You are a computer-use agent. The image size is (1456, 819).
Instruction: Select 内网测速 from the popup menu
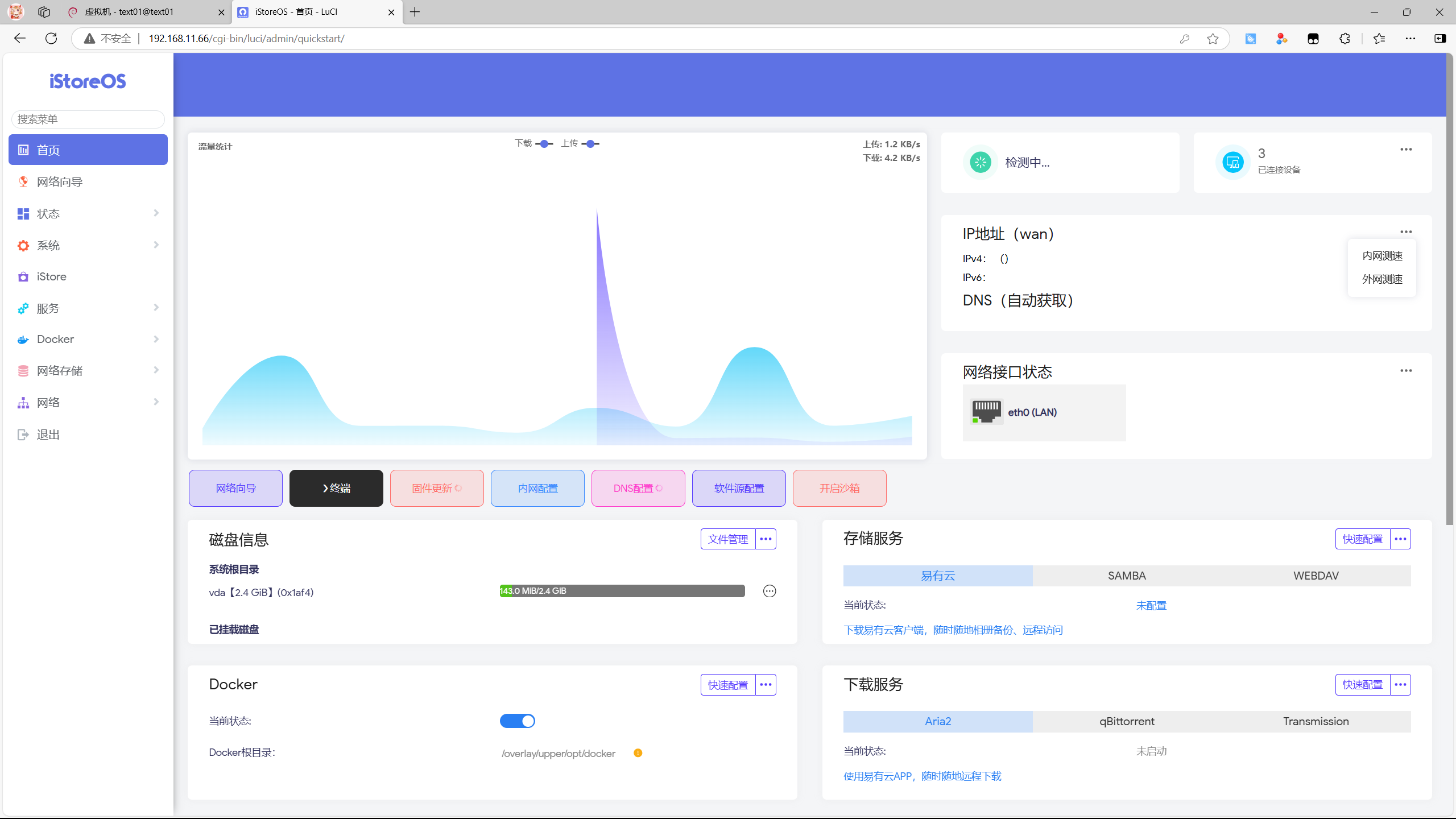click(1382, 256)
